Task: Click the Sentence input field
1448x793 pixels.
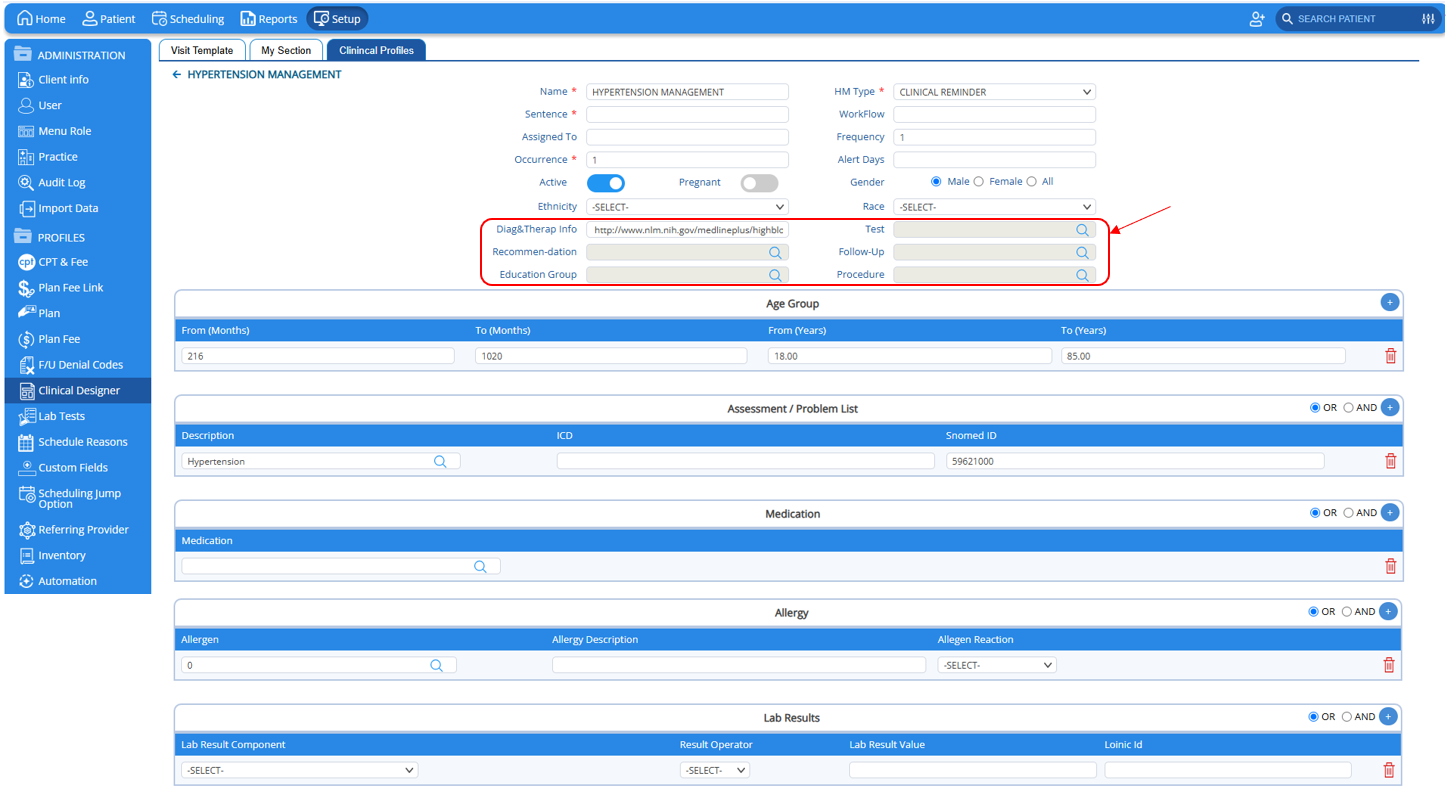Action: pyautogui.click(x=687, y=115)
